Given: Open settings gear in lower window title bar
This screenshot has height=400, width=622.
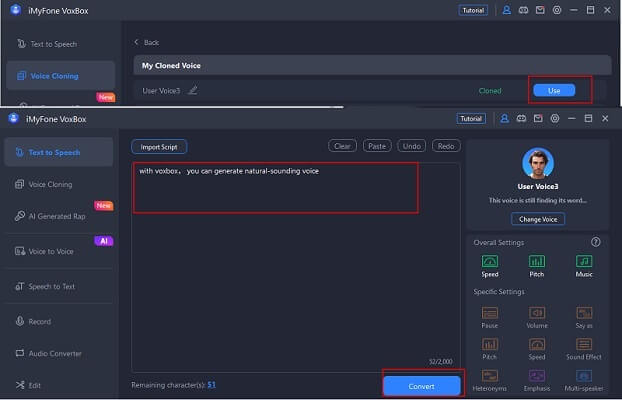Looking at the screenshot, I should [x=555, y=119].
